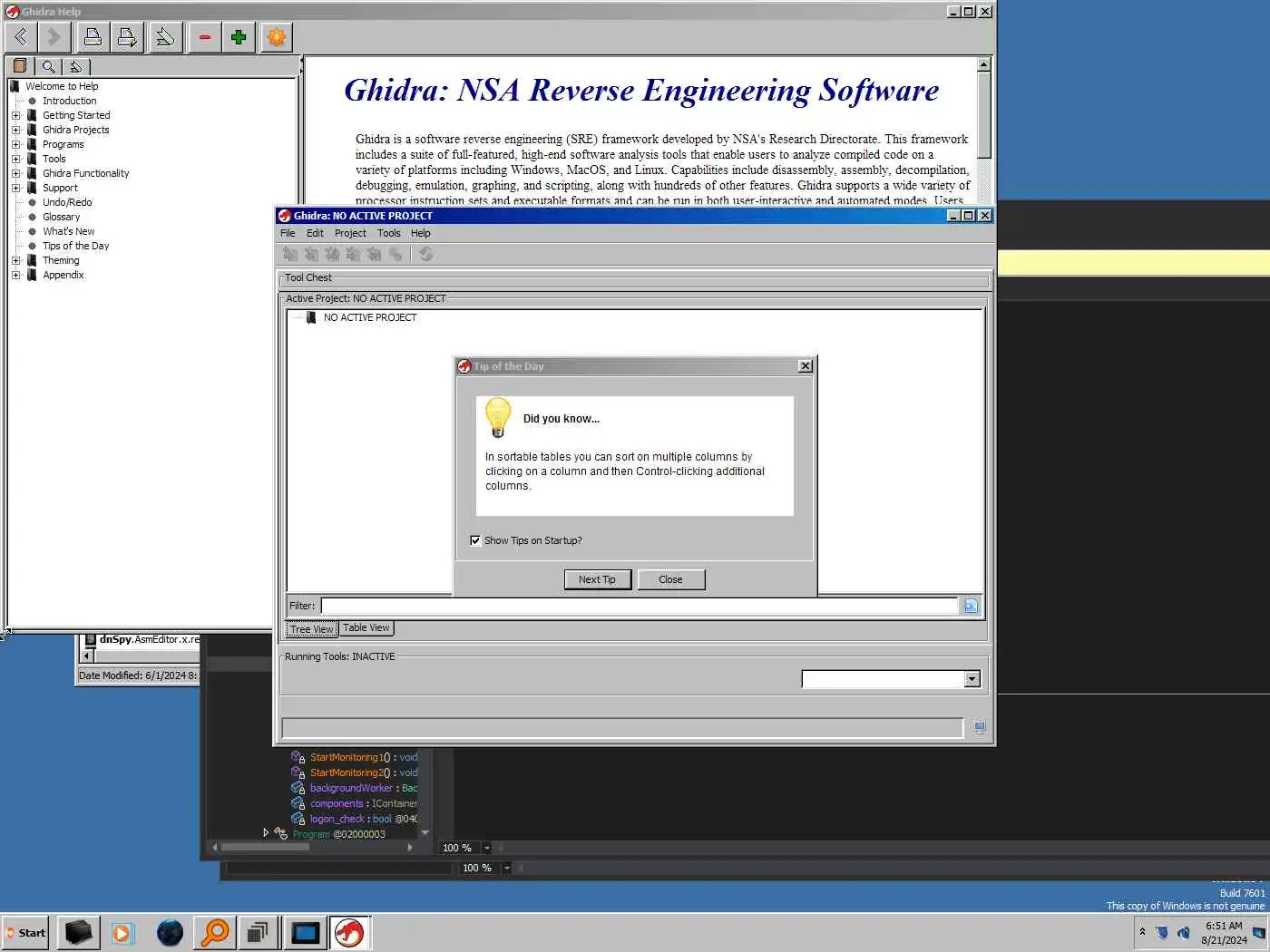Open the Undo/Redo help topic
Viewport: 1270px width, 952px height.
click(x=67, y=202)
